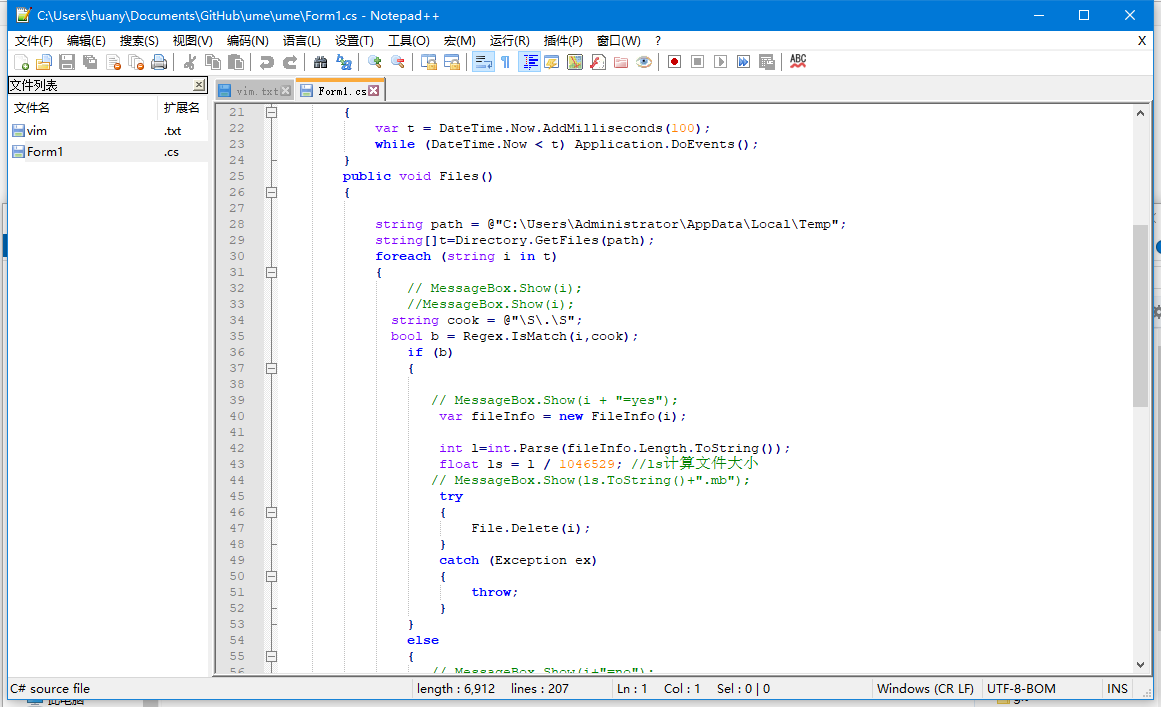
Task: Collapse the try block fold at line 46
Action: (x=272, y=512)
